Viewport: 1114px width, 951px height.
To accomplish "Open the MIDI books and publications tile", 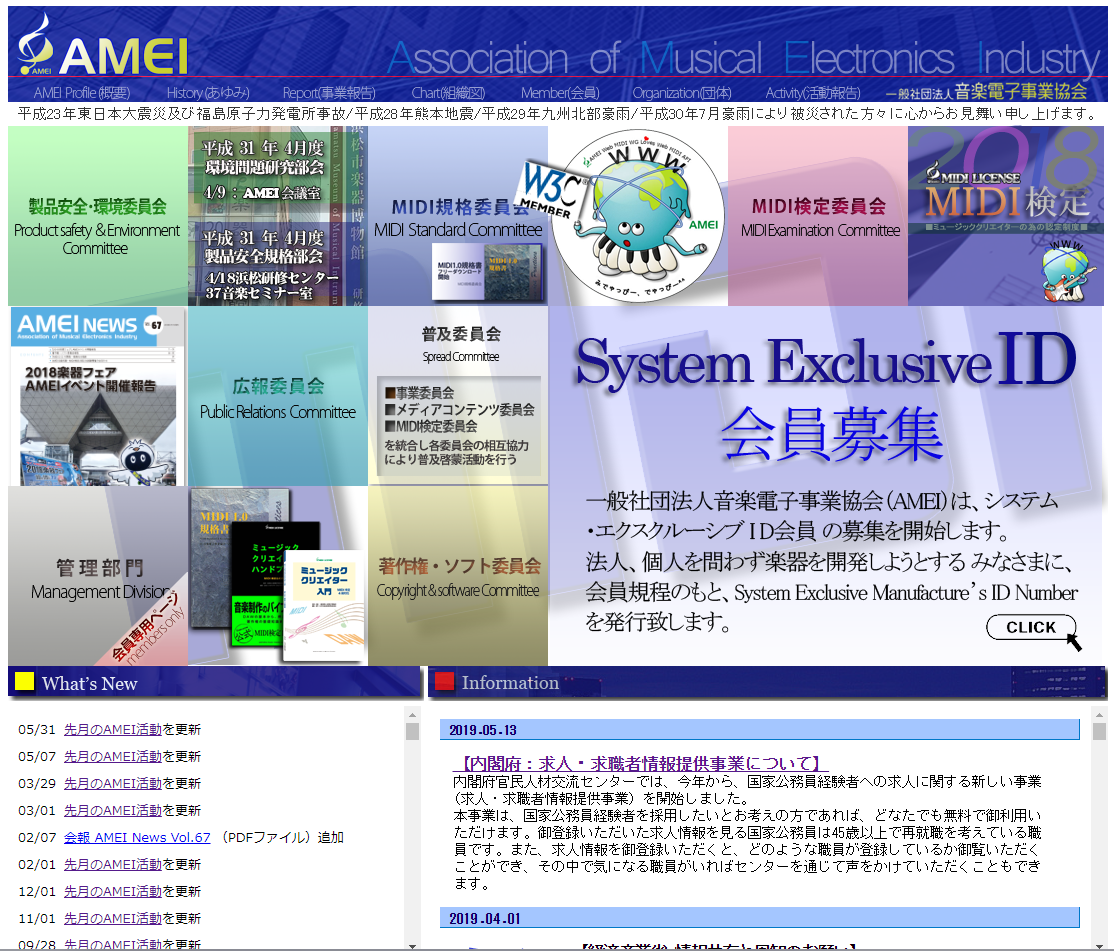I will pos(278,576).
